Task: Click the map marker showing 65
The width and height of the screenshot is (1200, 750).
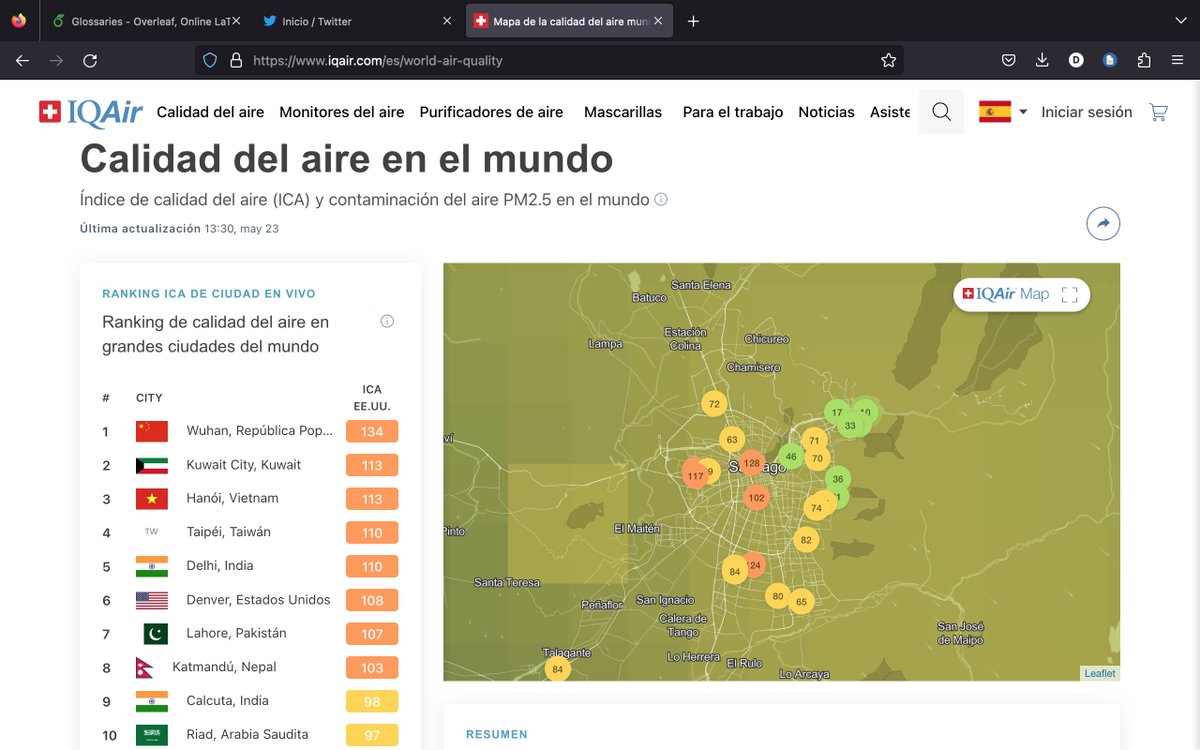Action: pos(801,602)
